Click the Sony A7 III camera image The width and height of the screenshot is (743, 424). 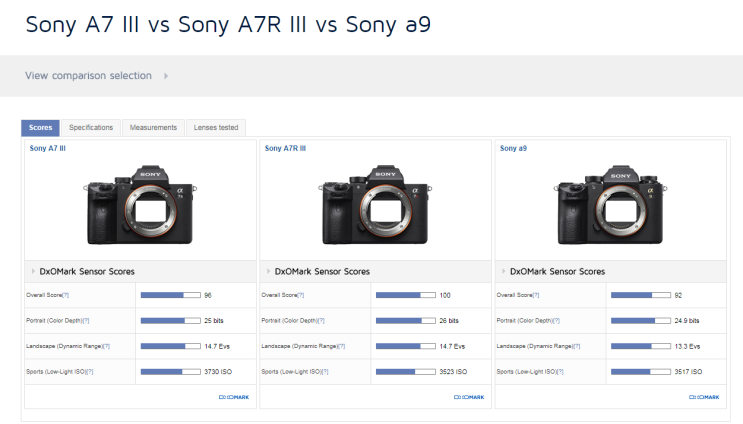click(140, 207)
